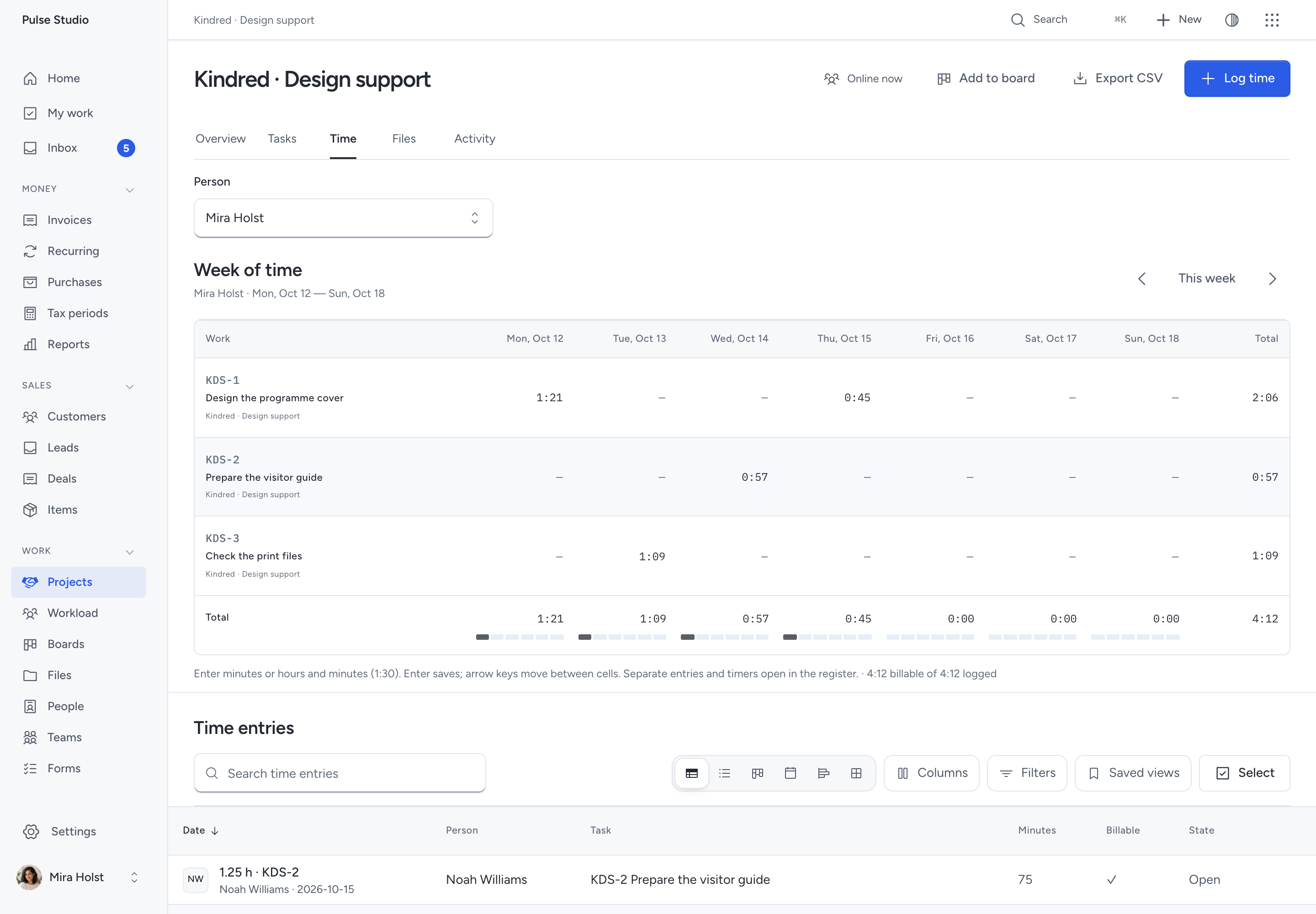Collapse the SALES section
Viewport: 1316px width, 914px height.
pos(130,387)
